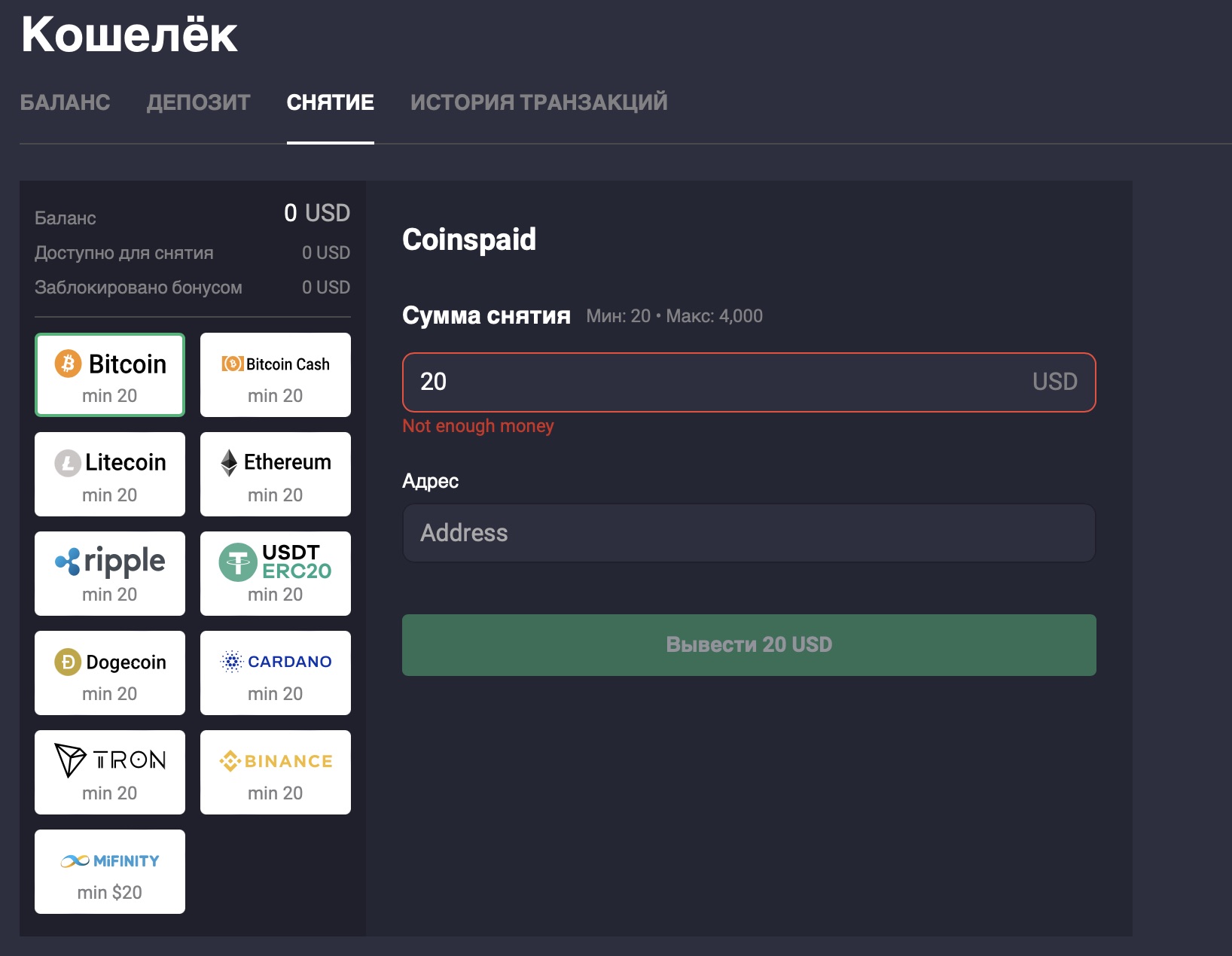
Task: Click the 'Сумма снятия' label
Action: tap(486, 315)
